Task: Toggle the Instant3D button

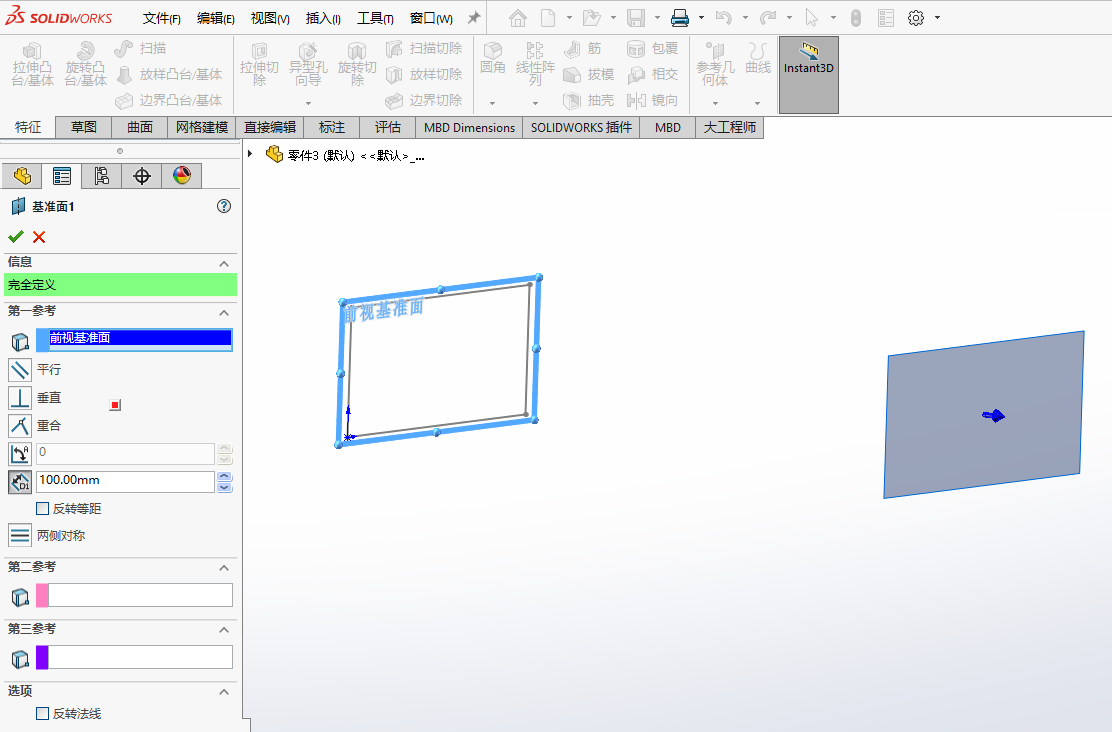Action: coord(808,60)
